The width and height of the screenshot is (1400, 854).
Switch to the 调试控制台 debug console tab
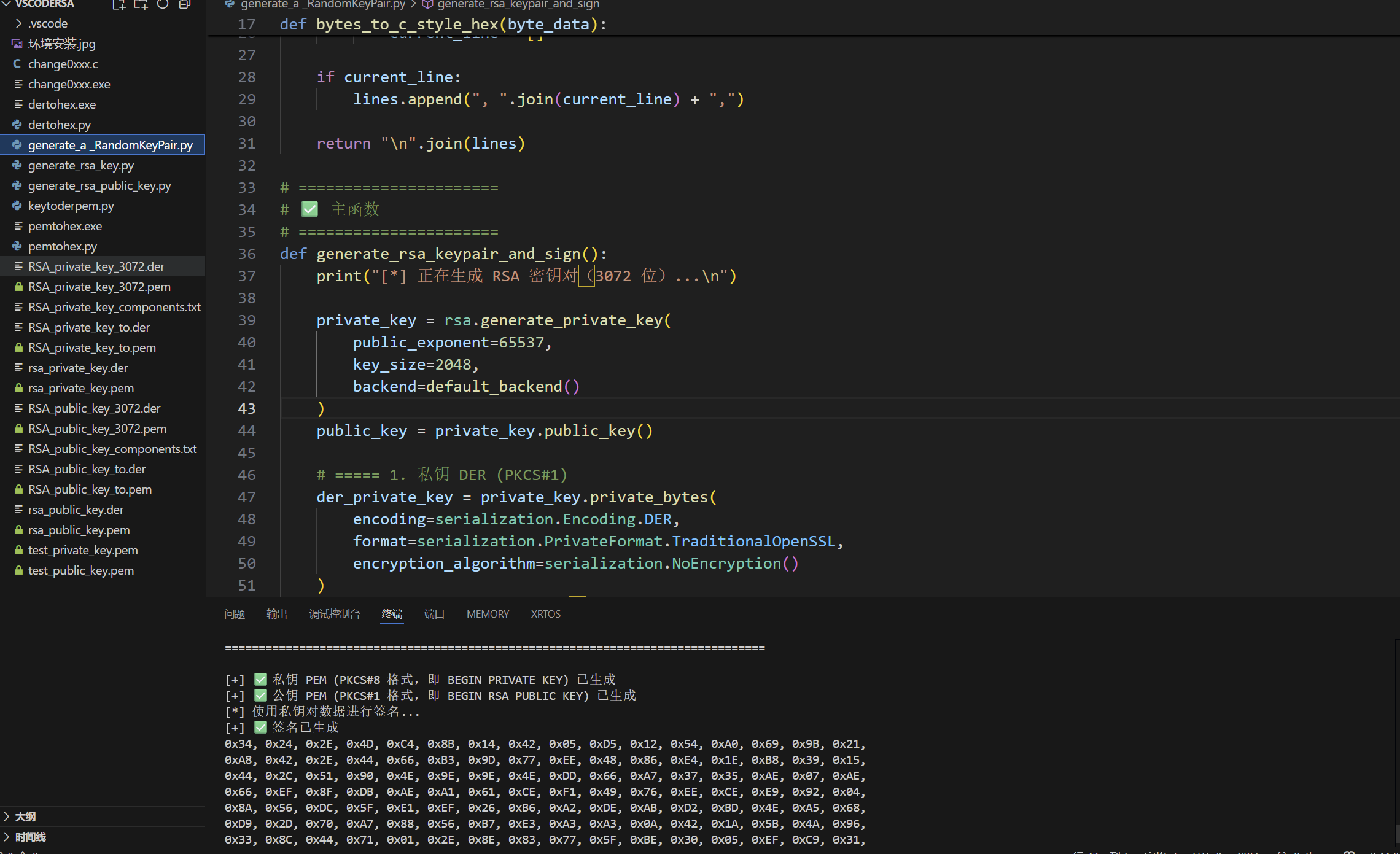[x=334, y=614]
